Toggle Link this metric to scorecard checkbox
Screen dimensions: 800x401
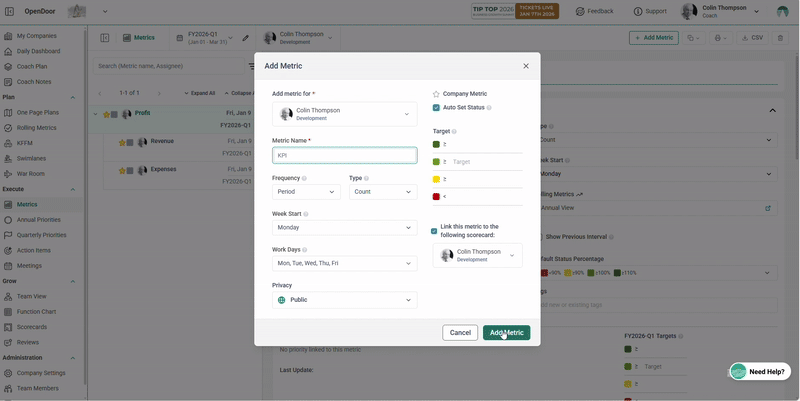434,231
